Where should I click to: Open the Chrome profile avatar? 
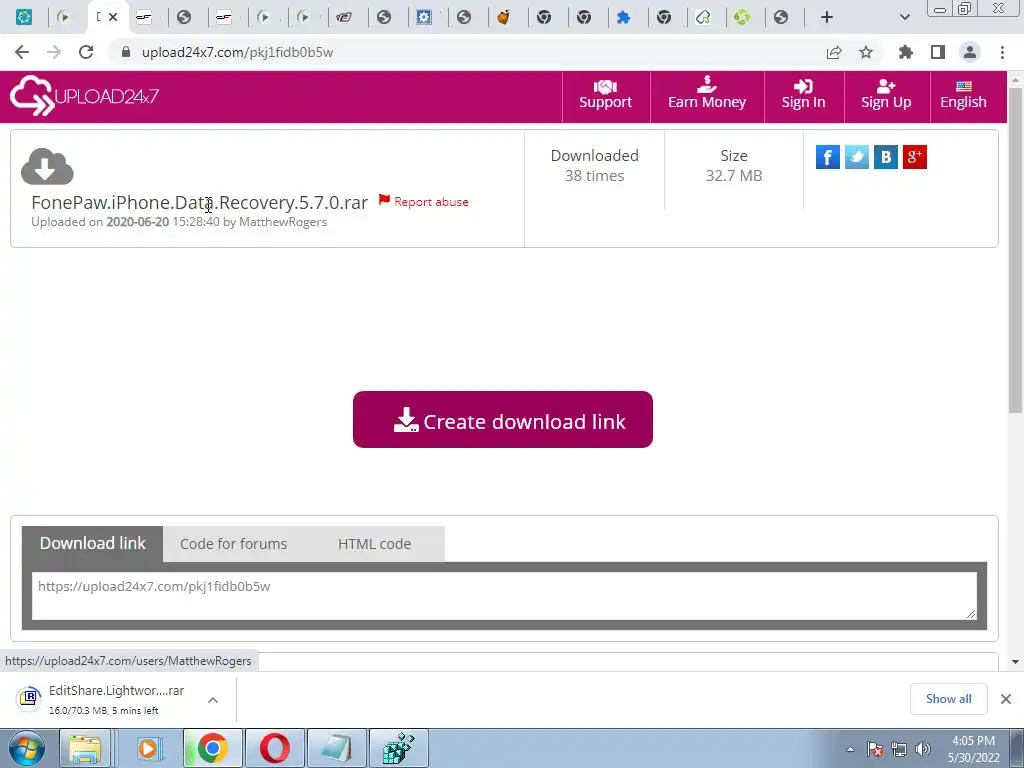pos(970,52)
